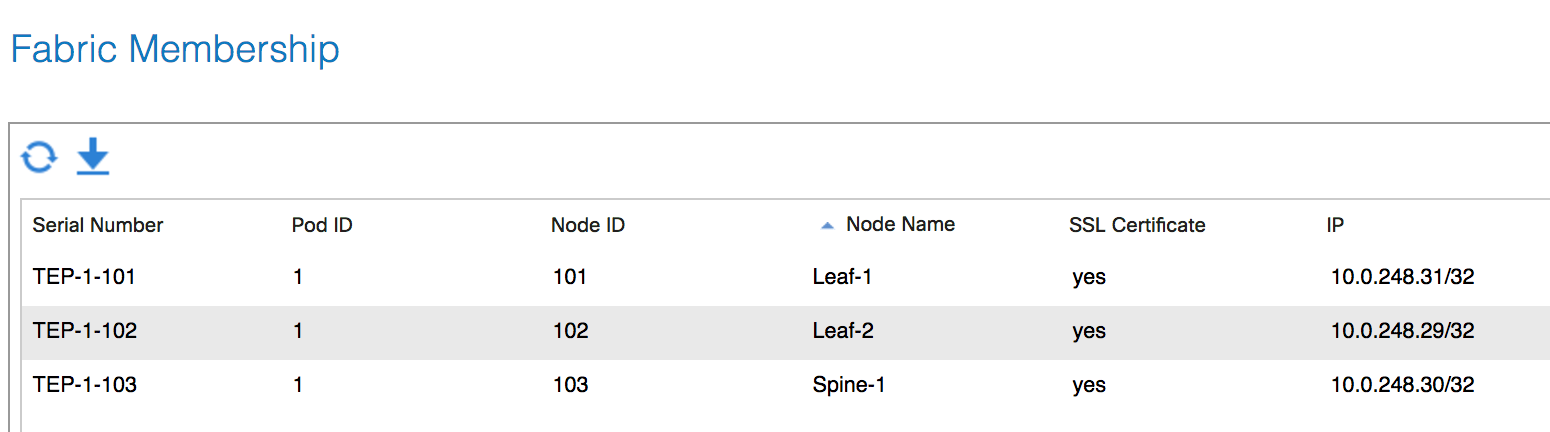Click the Leaf-2 node name cell

844,331
